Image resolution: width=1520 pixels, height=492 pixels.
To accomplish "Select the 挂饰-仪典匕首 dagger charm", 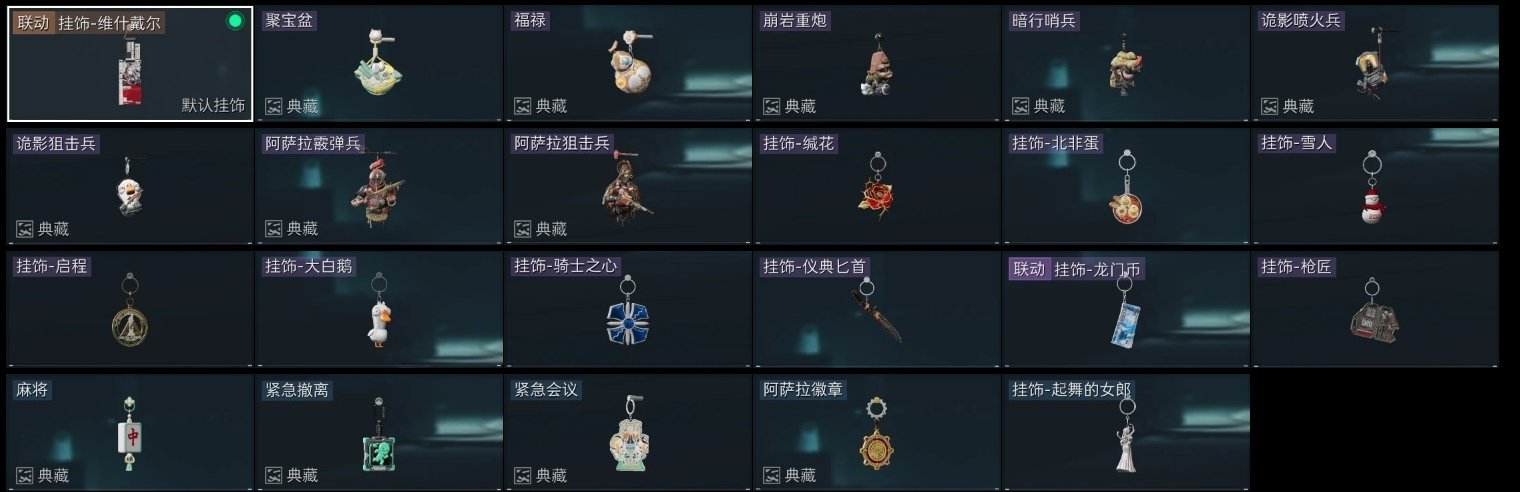I will 876,310.
